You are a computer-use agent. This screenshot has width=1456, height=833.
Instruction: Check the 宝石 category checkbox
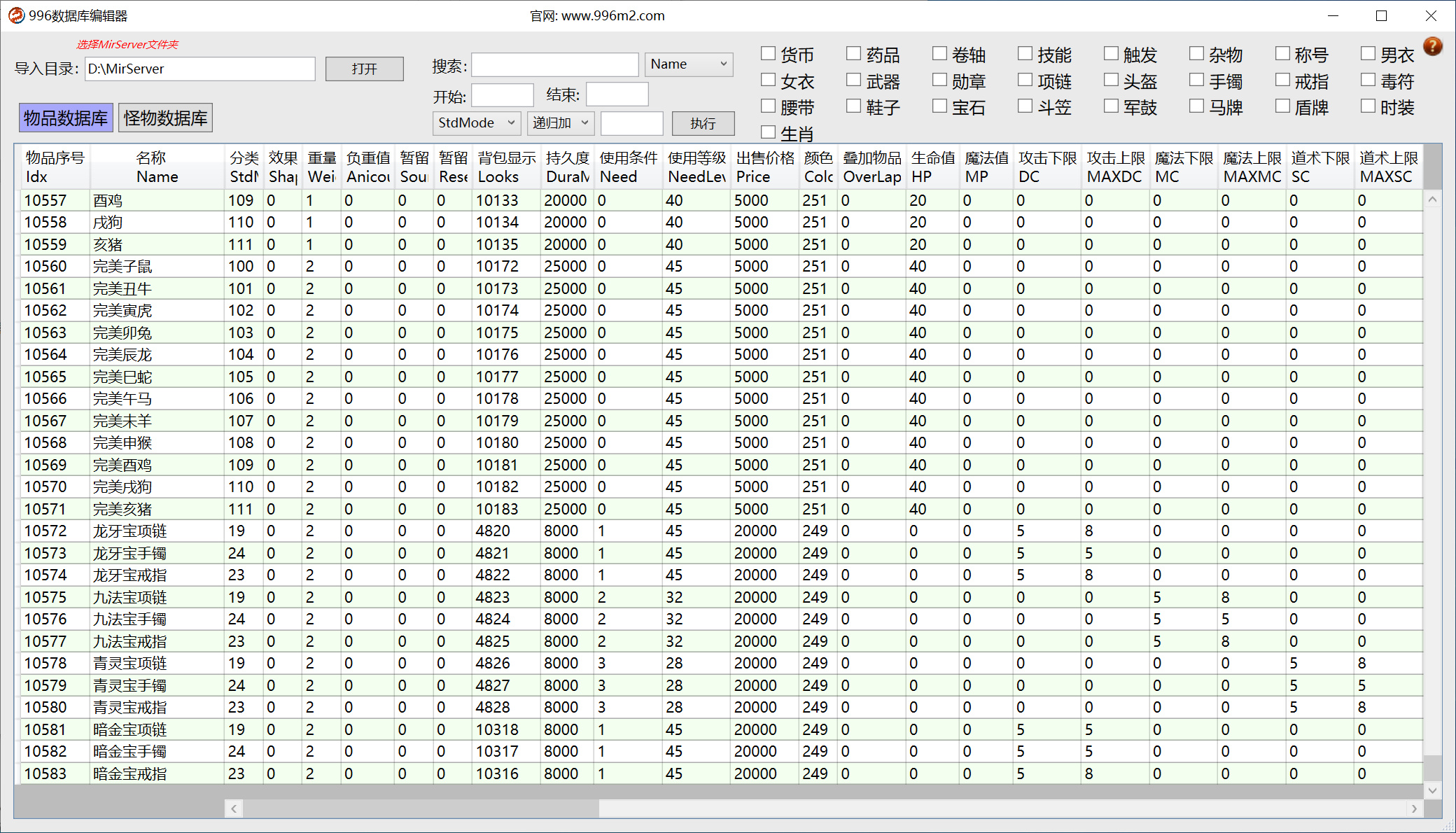(939, 106)
